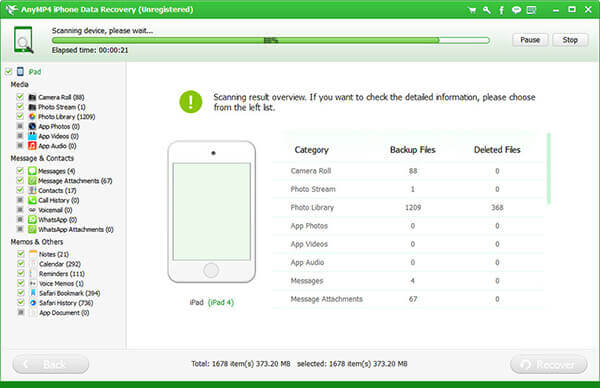Open Calendar (292) in the list
Viewport: 600px width, 388px height.
(60, 264)
